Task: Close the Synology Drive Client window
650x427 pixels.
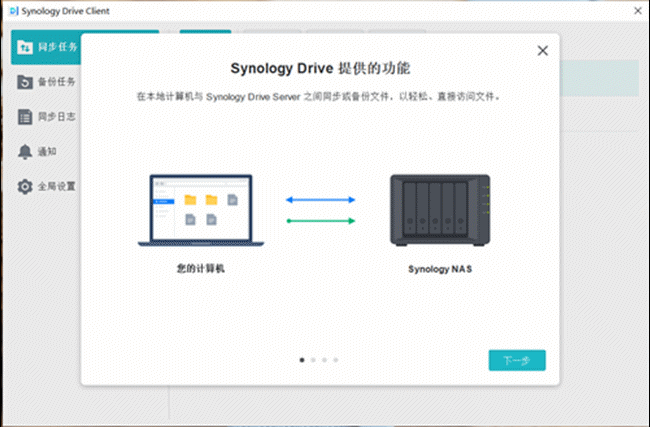Action: [638, 11]
